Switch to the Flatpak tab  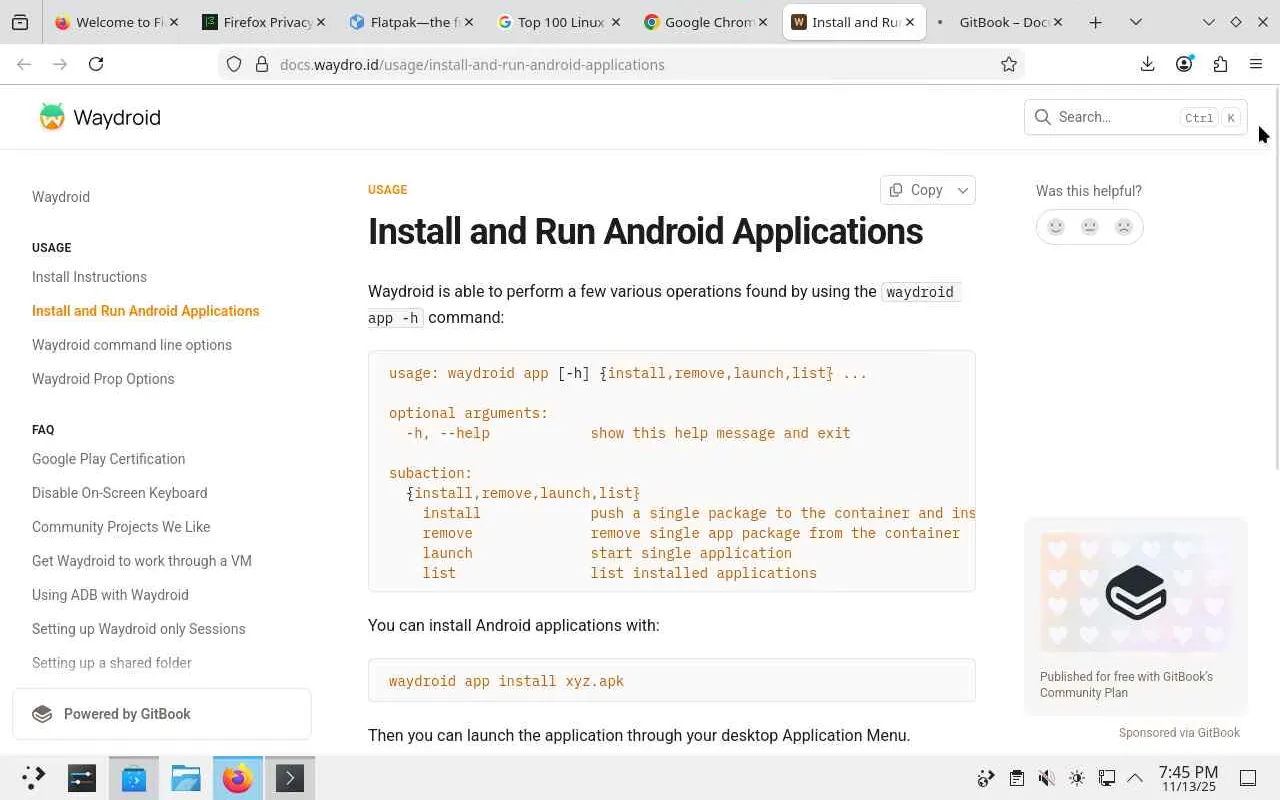tap(411, 22)
